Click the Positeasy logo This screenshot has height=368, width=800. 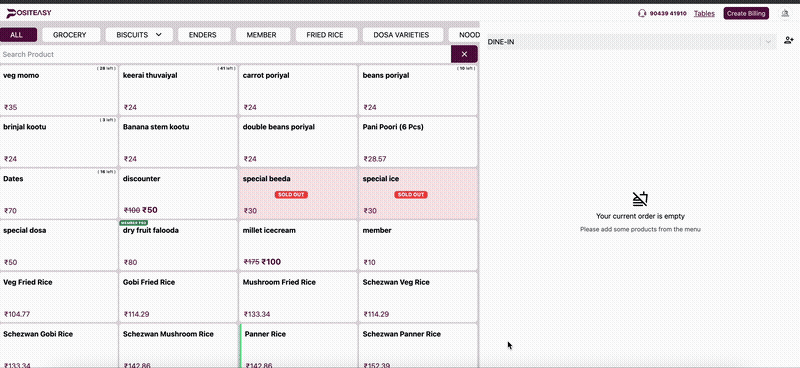point(29,13)
